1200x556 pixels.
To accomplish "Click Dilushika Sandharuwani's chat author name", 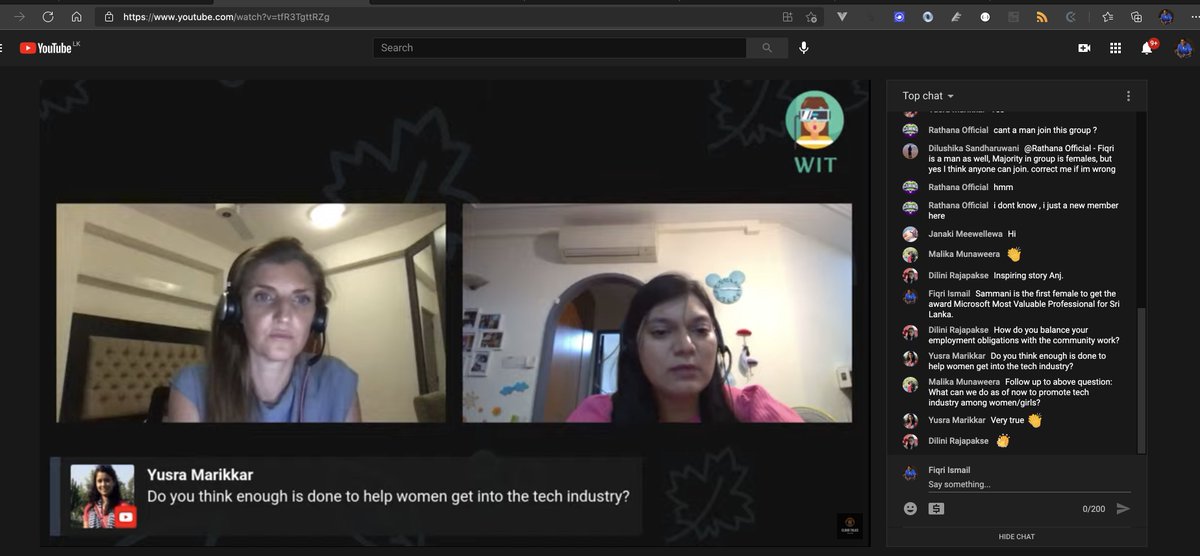I will (974, 148).
